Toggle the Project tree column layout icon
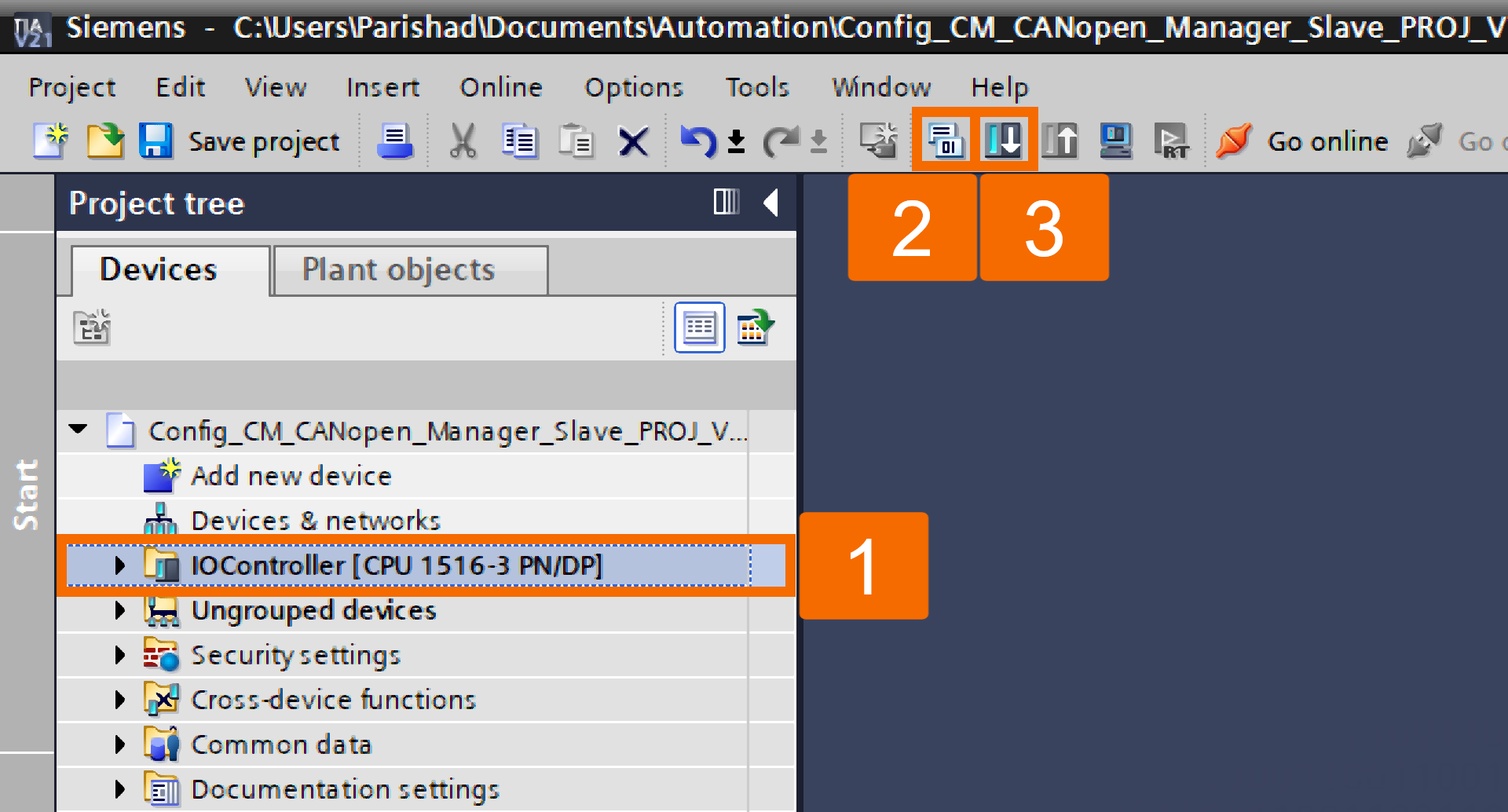Screen dimensions: 1508x812 pyautogui.click(x=727, y=202)
